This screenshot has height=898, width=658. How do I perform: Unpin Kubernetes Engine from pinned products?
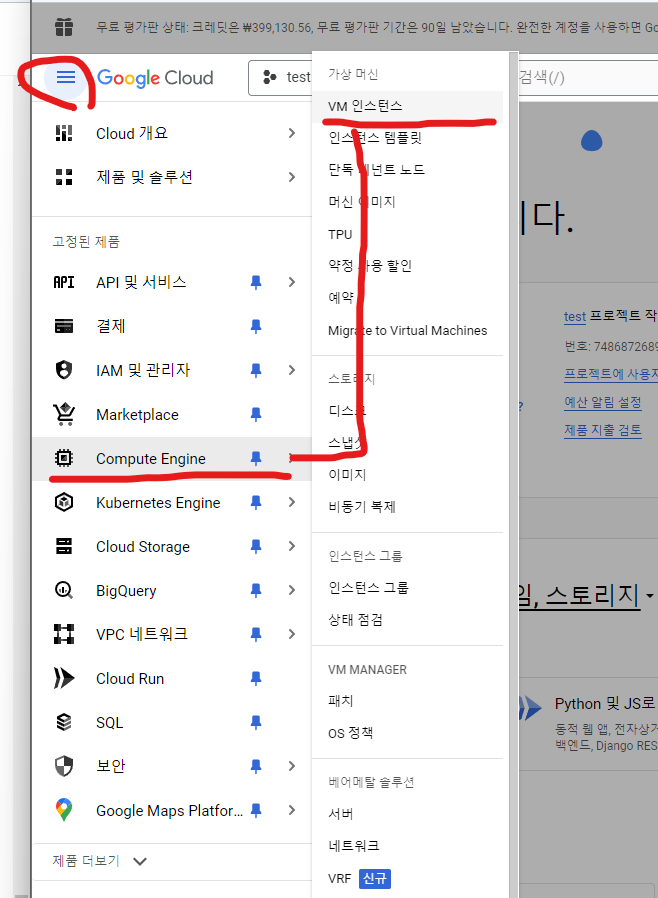point(256,503)
